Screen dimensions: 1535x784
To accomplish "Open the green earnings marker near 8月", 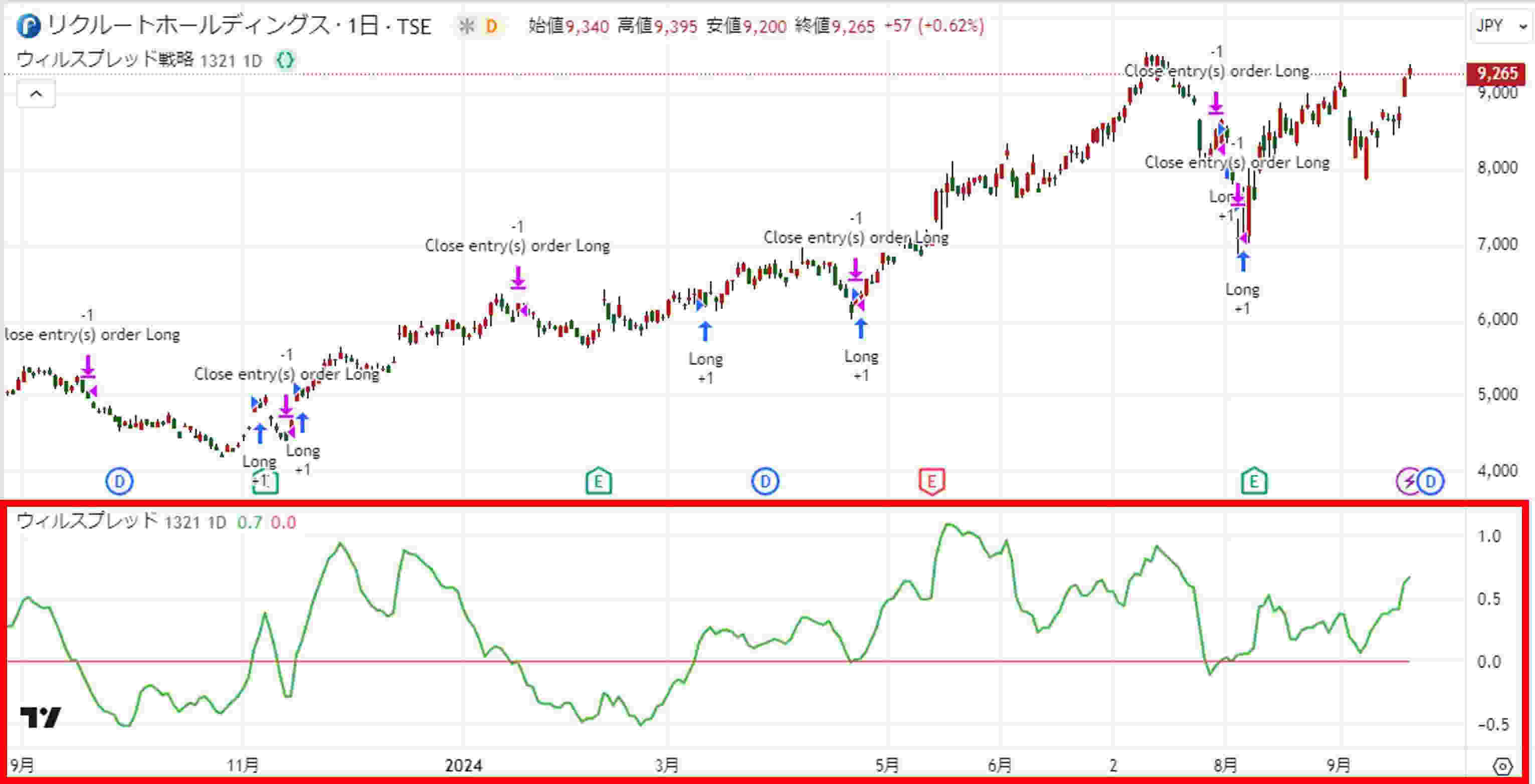I will (x=1254, y=481).
